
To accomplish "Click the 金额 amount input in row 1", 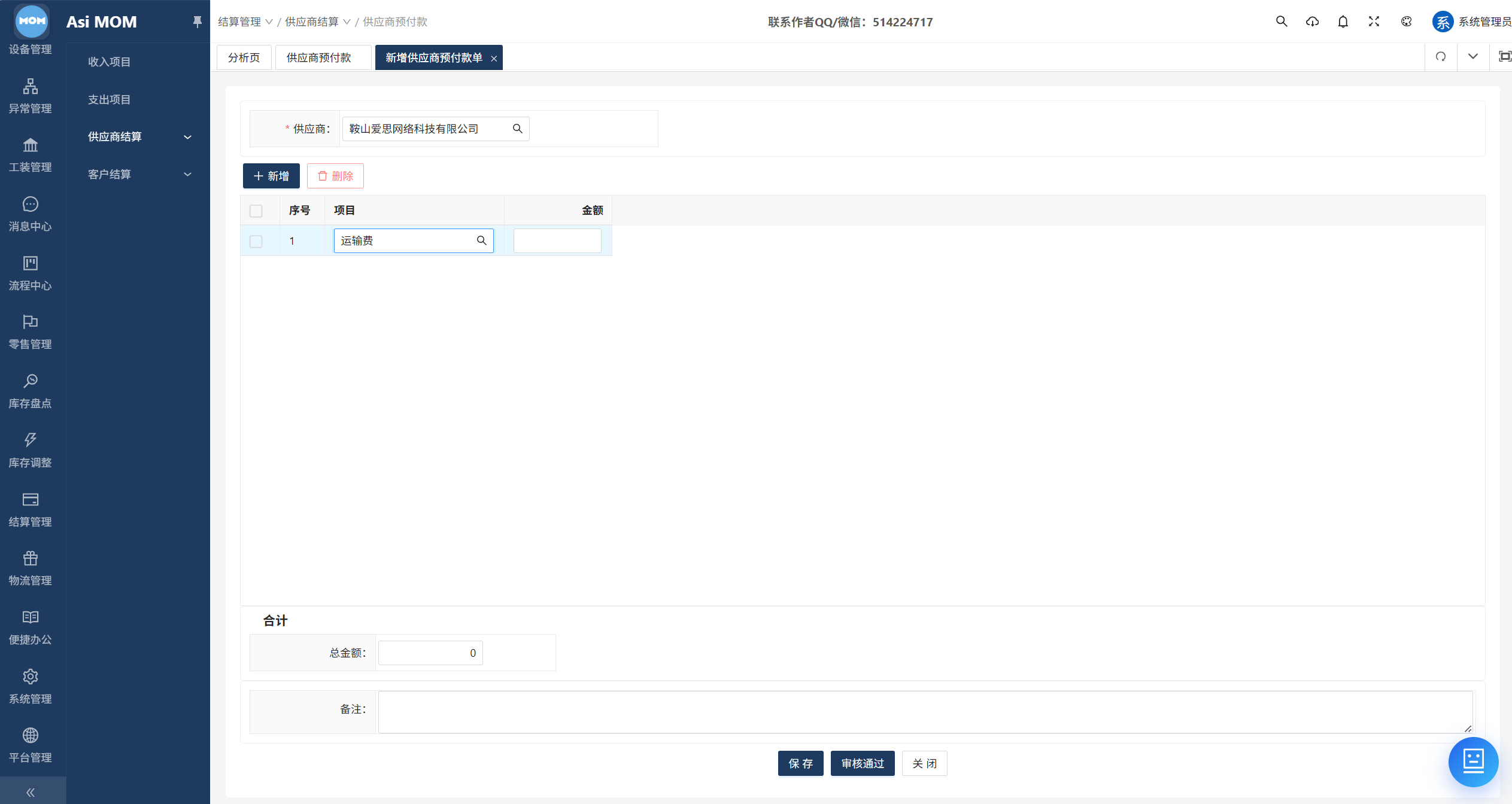I will coord(557,240).
